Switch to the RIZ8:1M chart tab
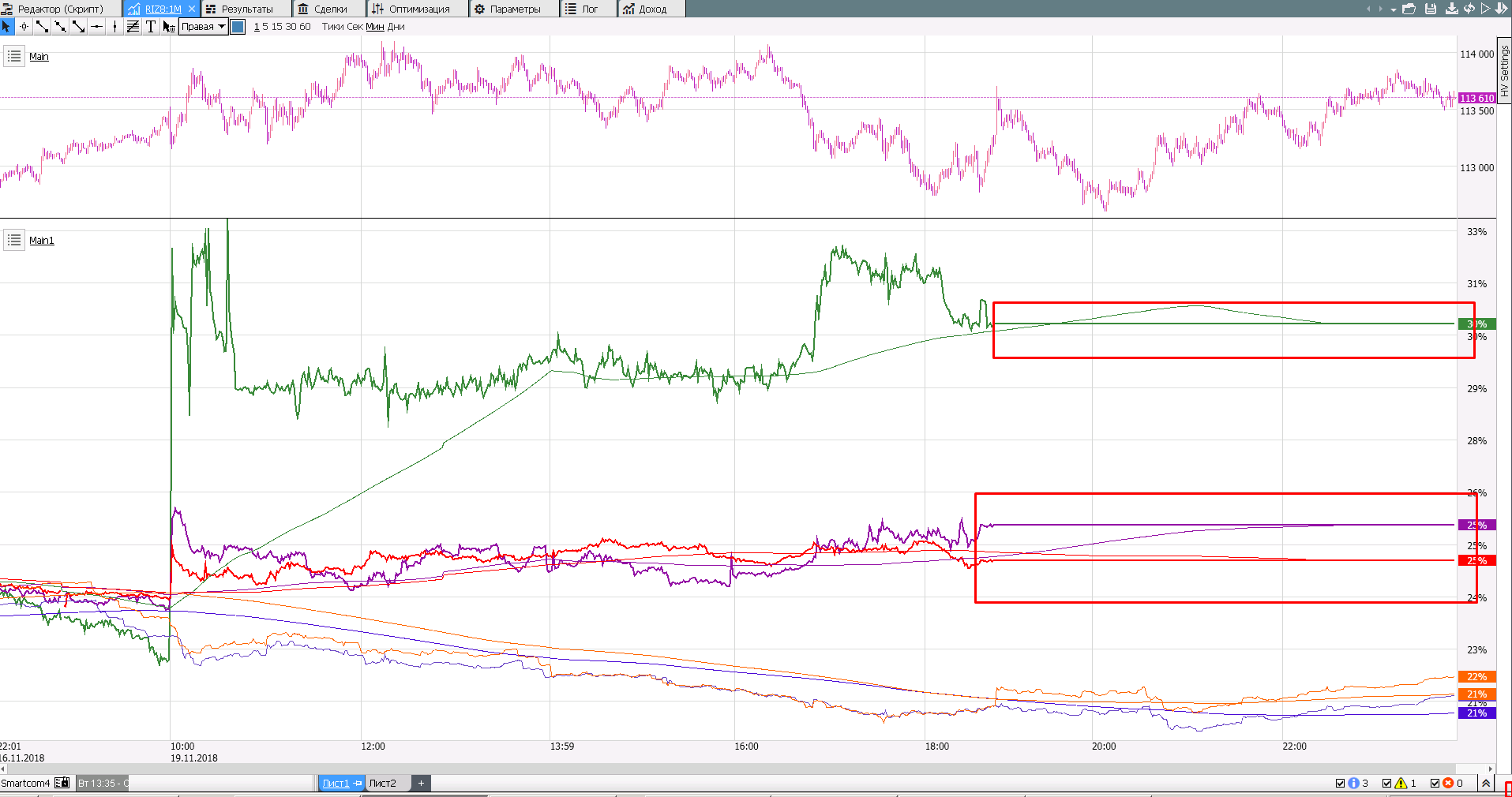The width and height of the screenshot is (1512, 797). point(163,9)
